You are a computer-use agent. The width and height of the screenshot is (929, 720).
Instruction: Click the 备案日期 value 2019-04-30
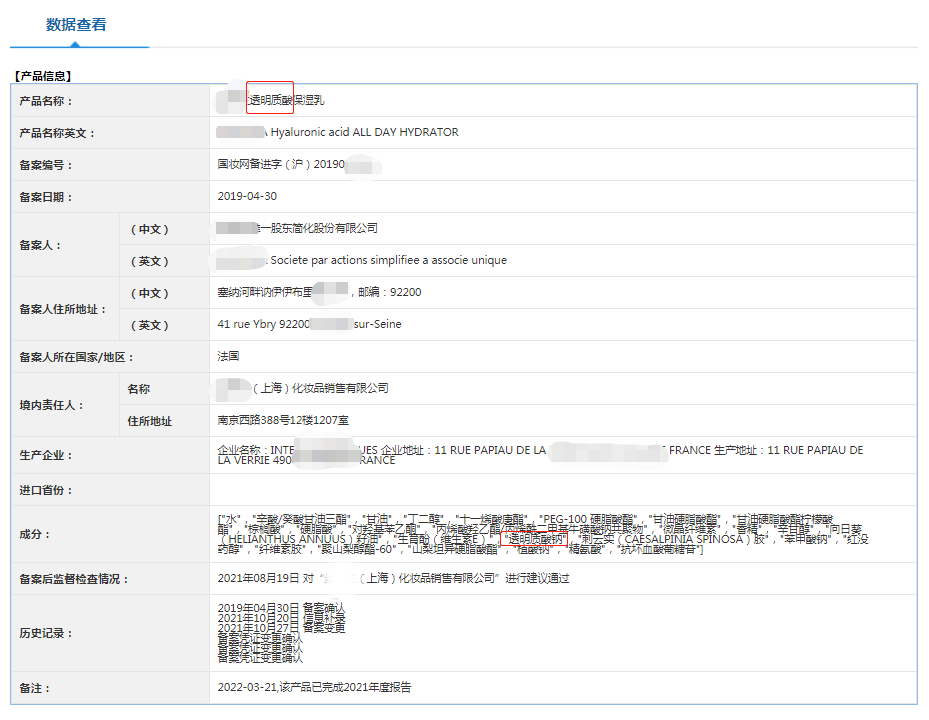coord(247,196)
